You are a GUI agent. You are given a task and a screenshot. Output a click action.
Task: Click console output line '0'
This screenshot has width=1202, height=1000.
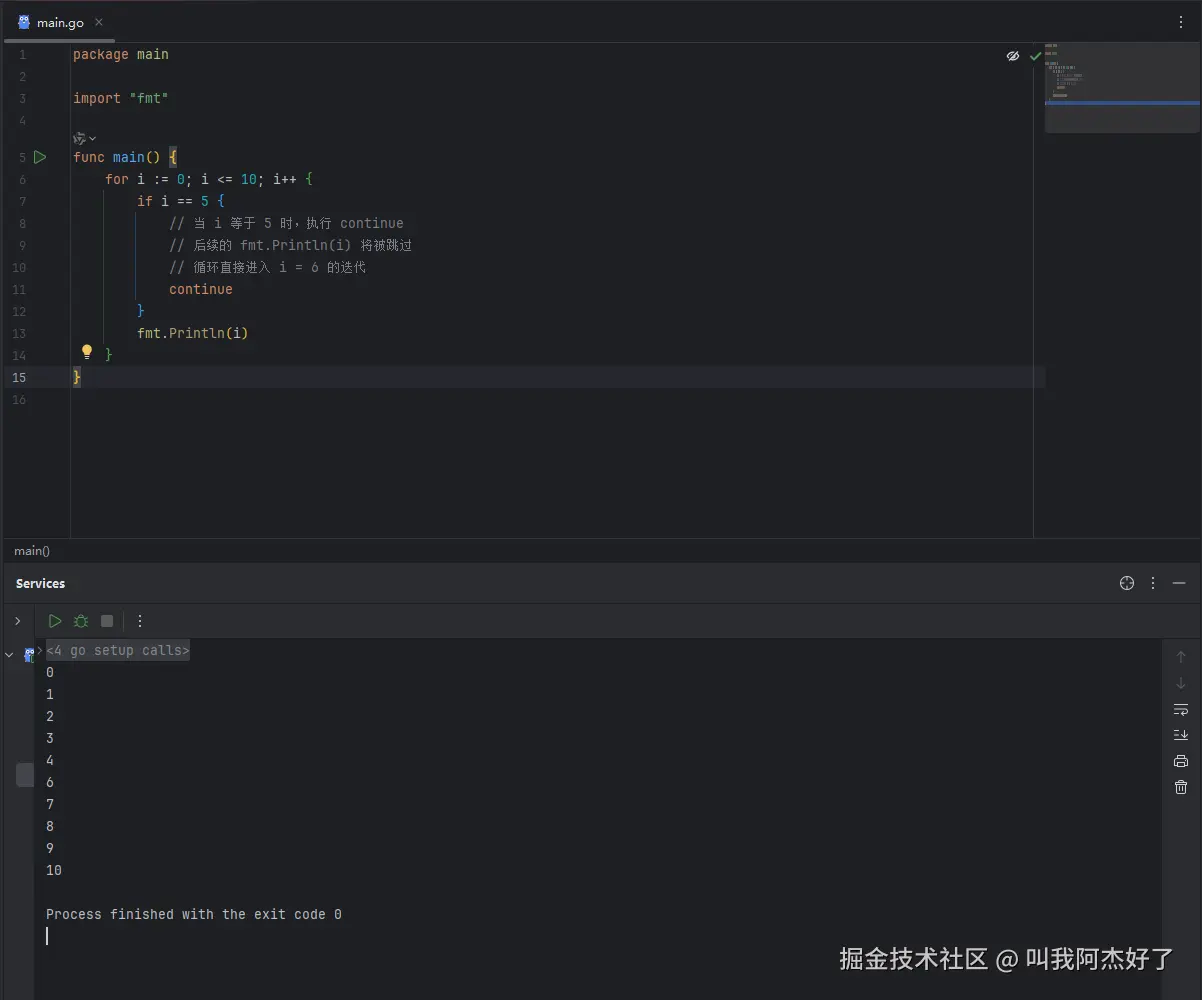click(x=50, y=672)
